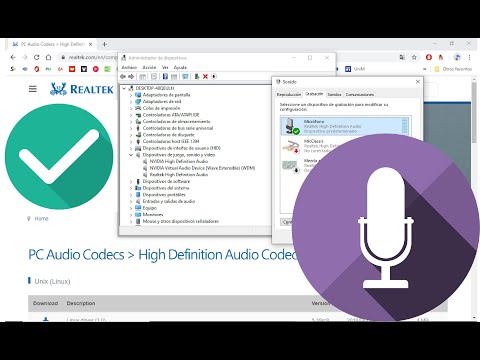Screen dimensions: 480x360
Task: Click the translate page icon in address bar
Action: (x=402, y=57)
